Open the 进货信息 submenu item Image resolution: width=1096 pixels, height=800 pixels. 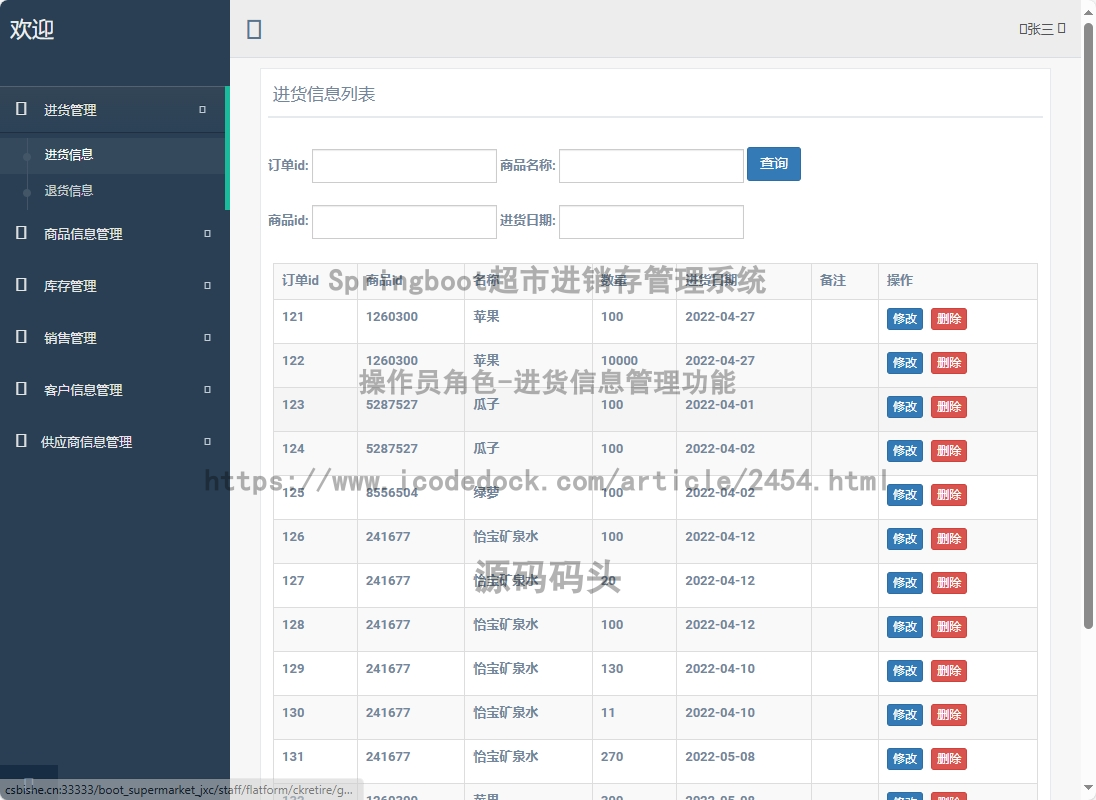click(68, 154)
